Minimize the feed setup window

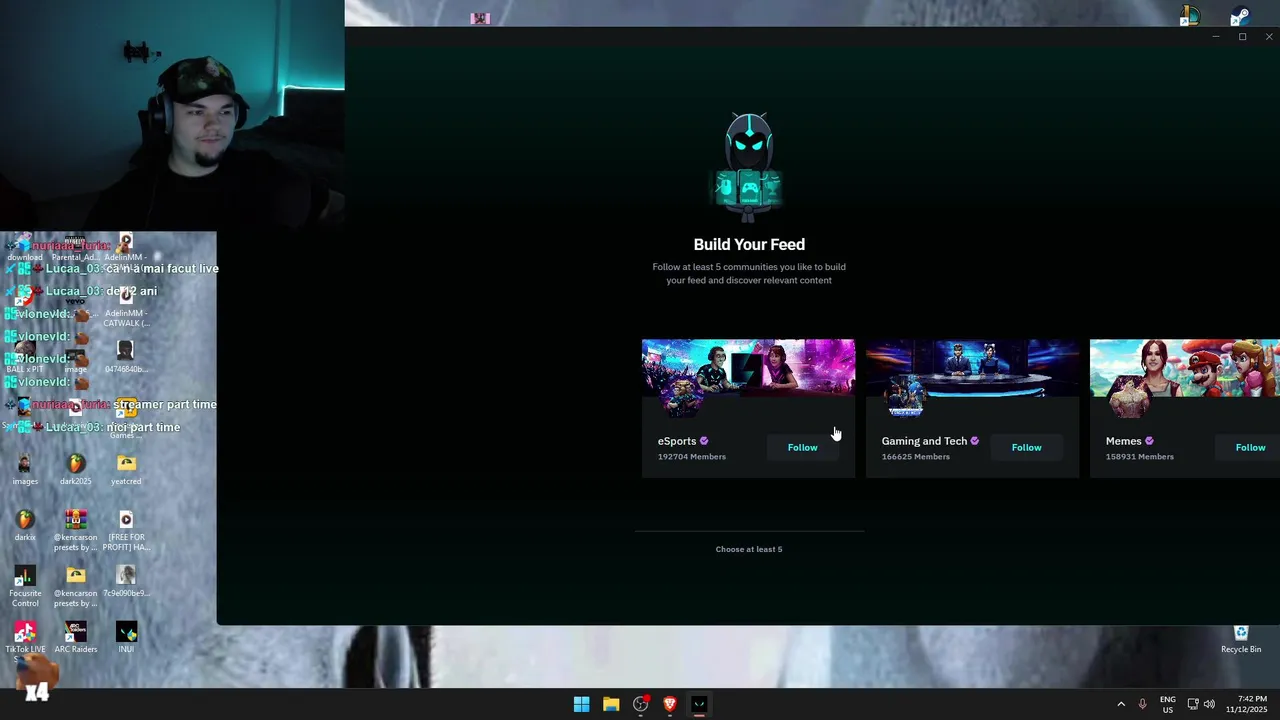click(x=1216, y=37)
